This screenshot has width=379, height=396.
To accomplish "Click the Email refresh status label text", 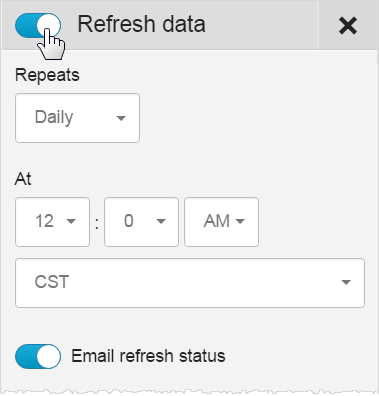I will [x=148, y=356].
